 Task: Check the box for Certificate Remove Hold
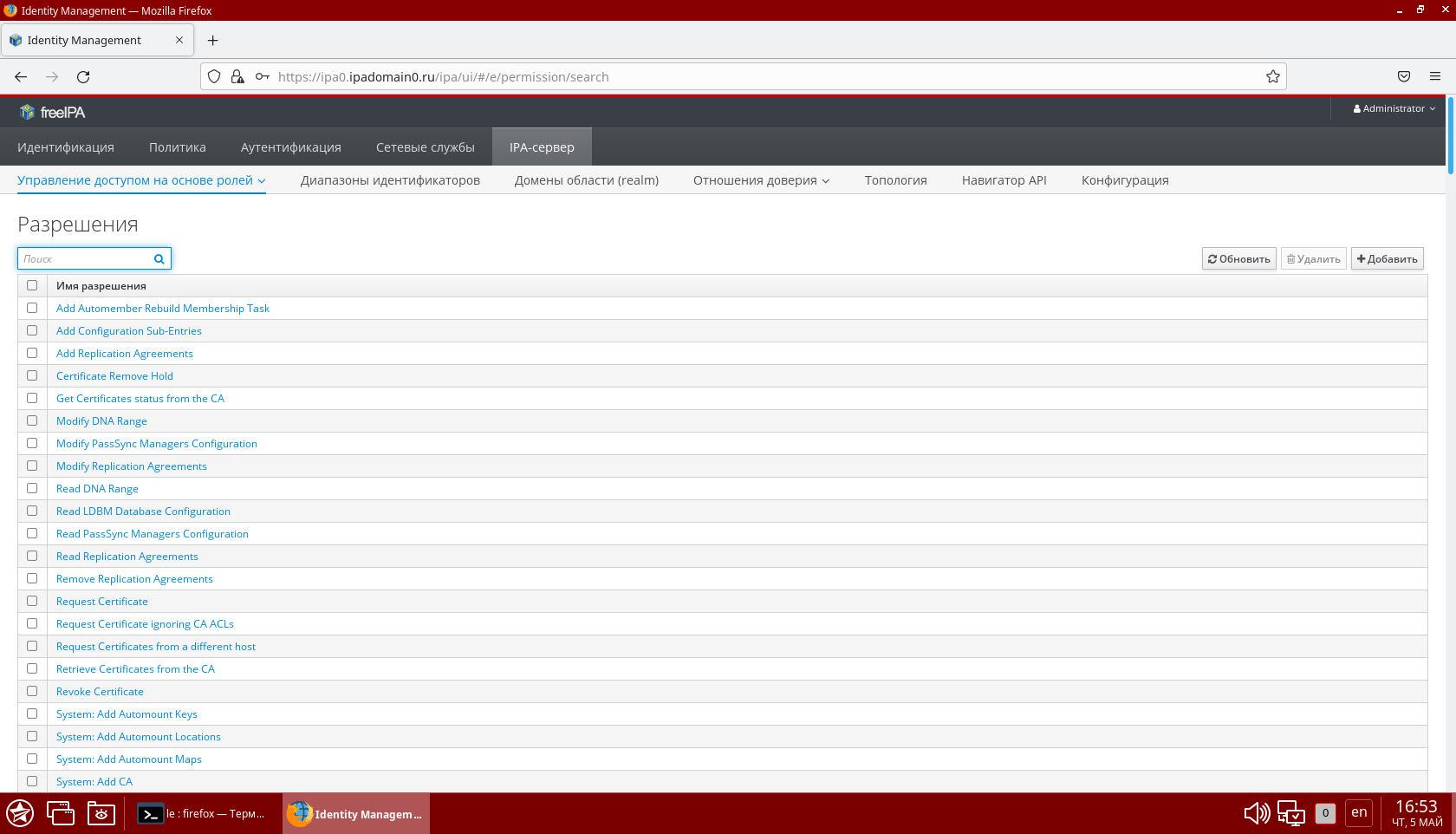[x=32, y=376]
